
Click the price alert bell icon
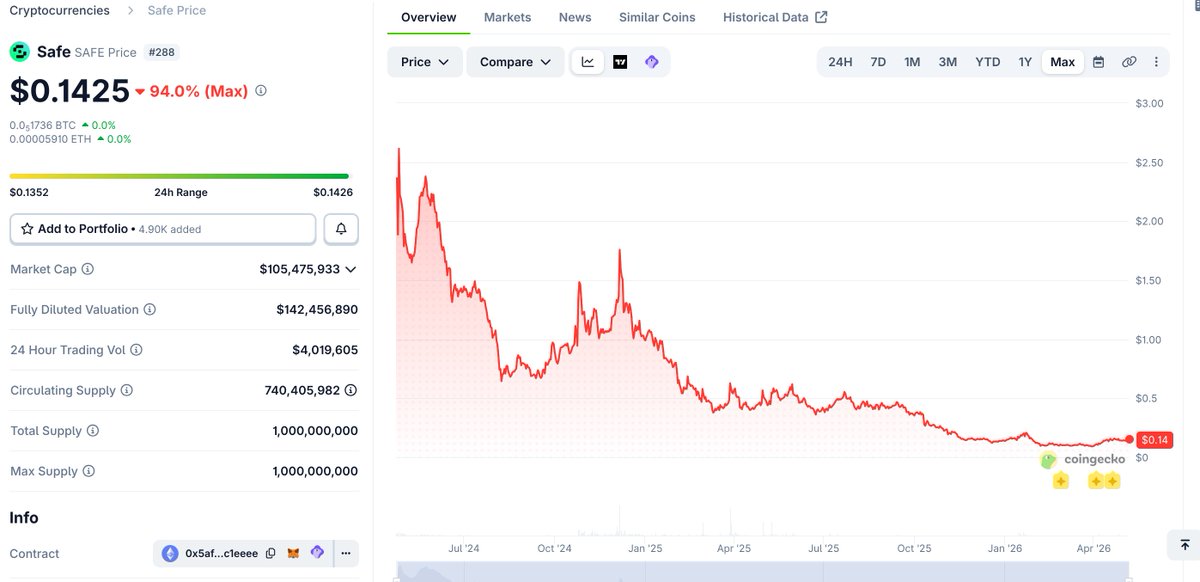(x=341, y=229)
